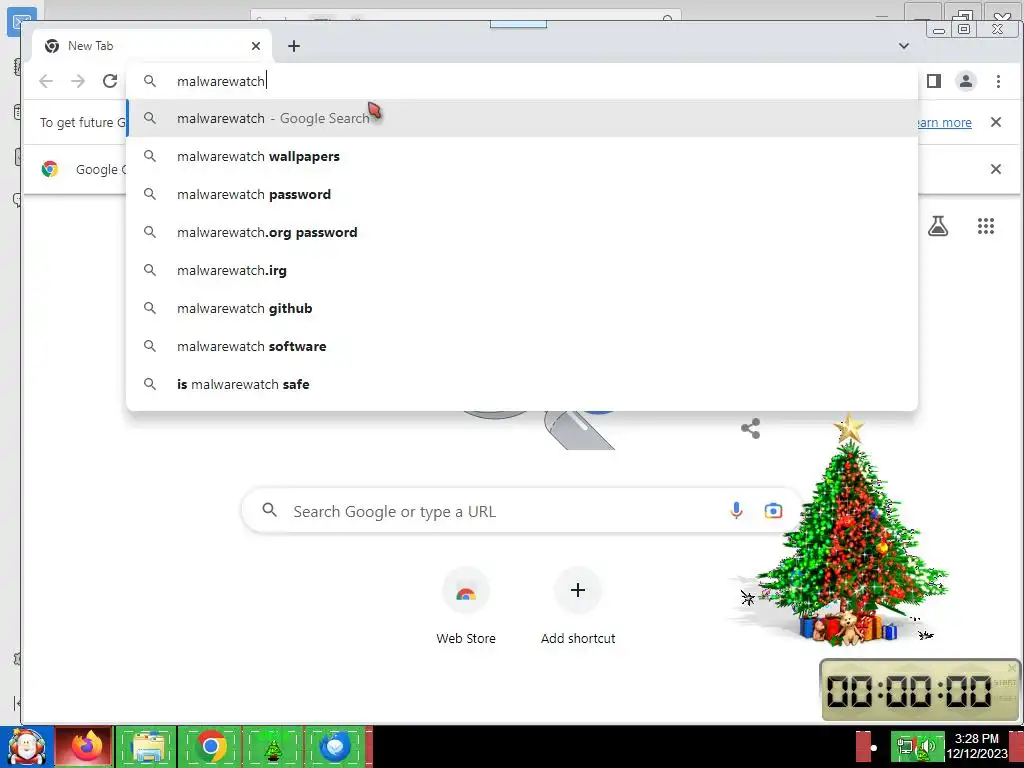This screenshot has height=768, width=1024.
Task: Close the New Tab tab
Action: point(256,46)
